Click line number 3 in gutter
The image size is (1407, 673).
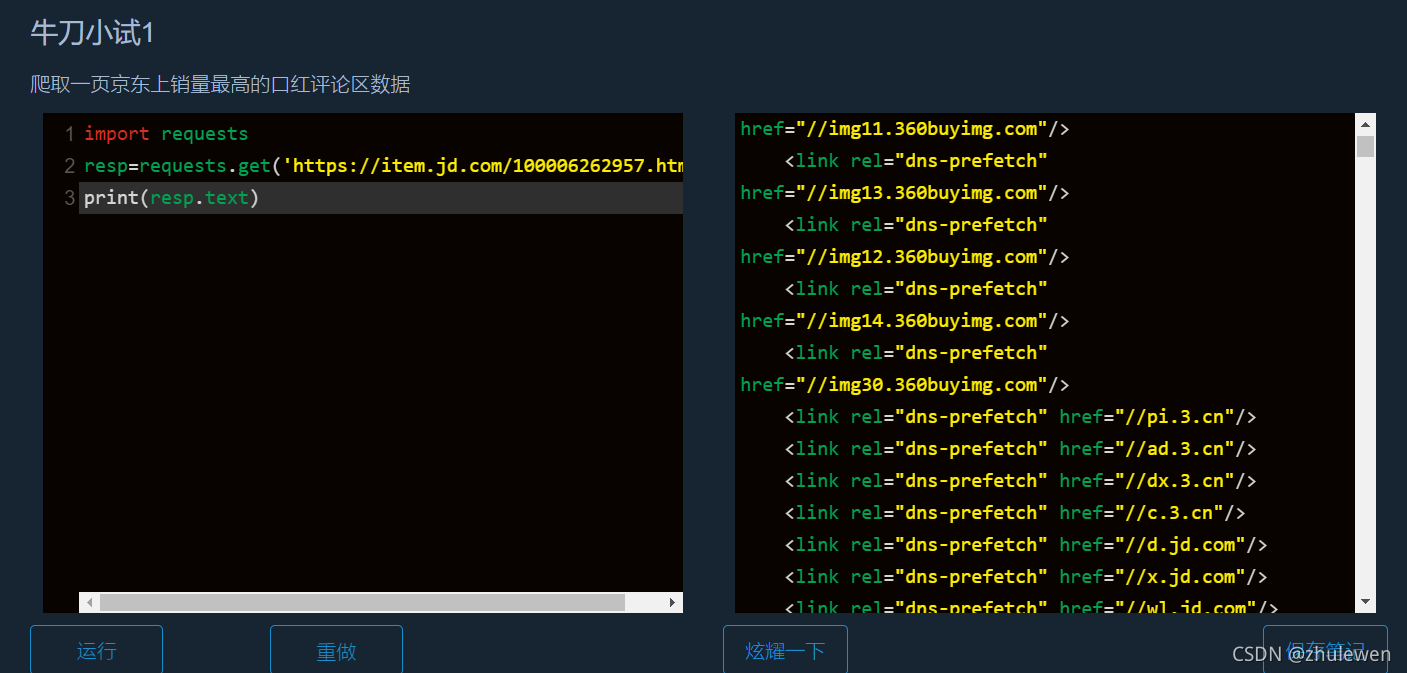coord(69,198)
